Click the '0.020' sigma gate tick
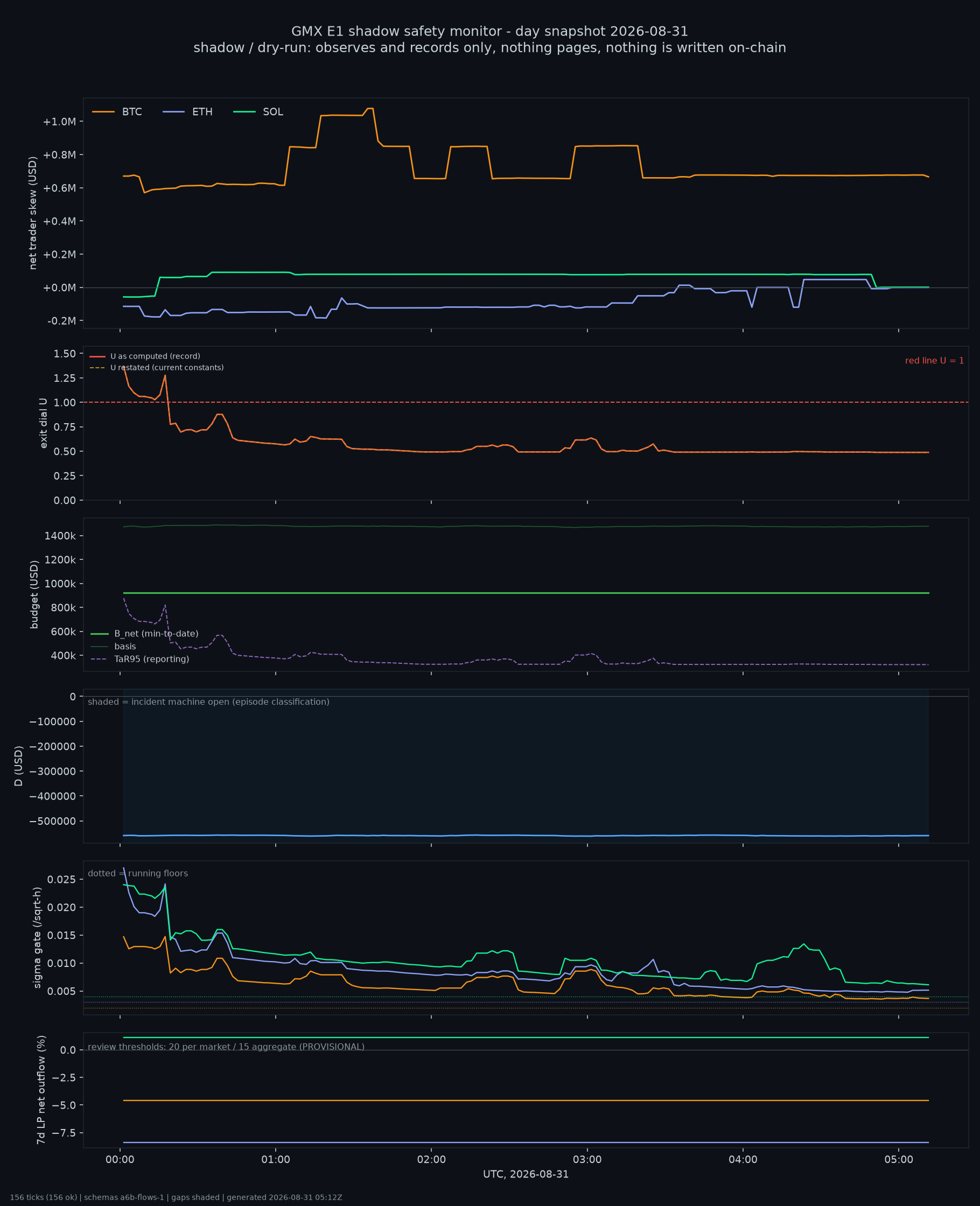Viewport: 980px width, 1206px height. [x=61, y=908]
